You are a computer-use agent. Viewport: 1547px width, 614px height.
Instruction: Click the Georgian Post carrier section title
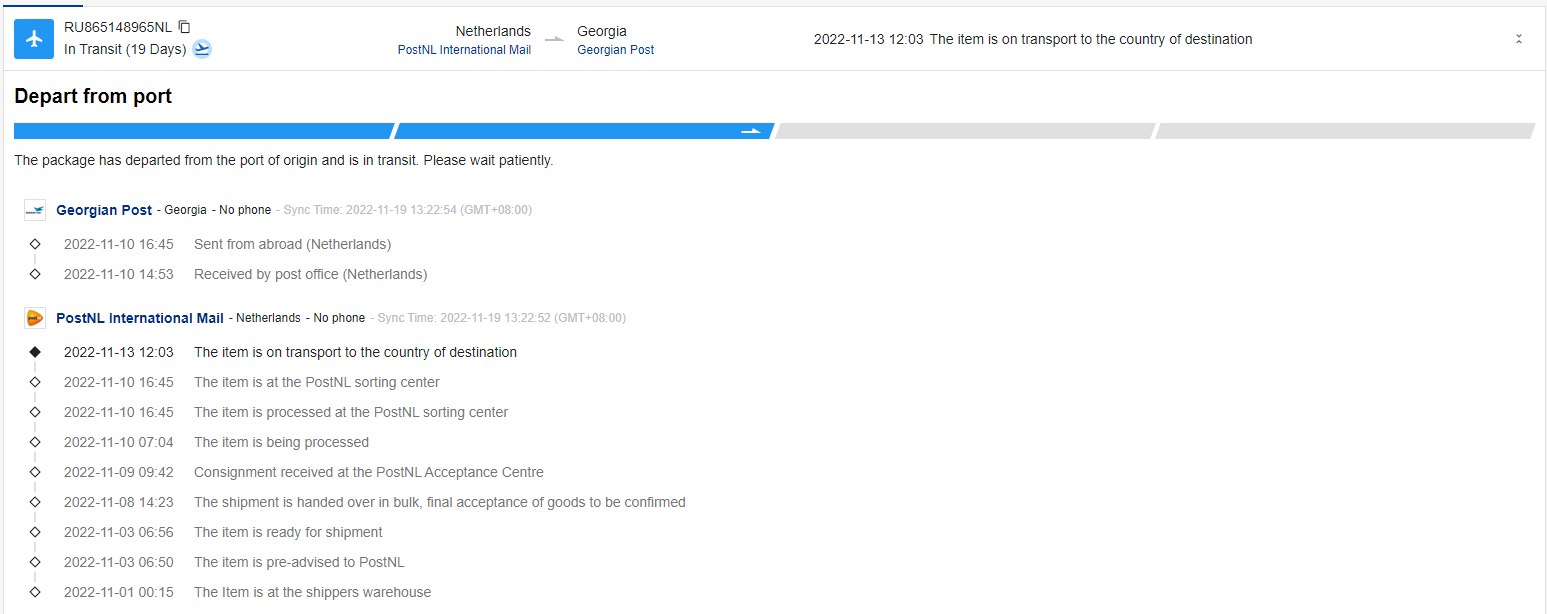click(x=104, y=210)
